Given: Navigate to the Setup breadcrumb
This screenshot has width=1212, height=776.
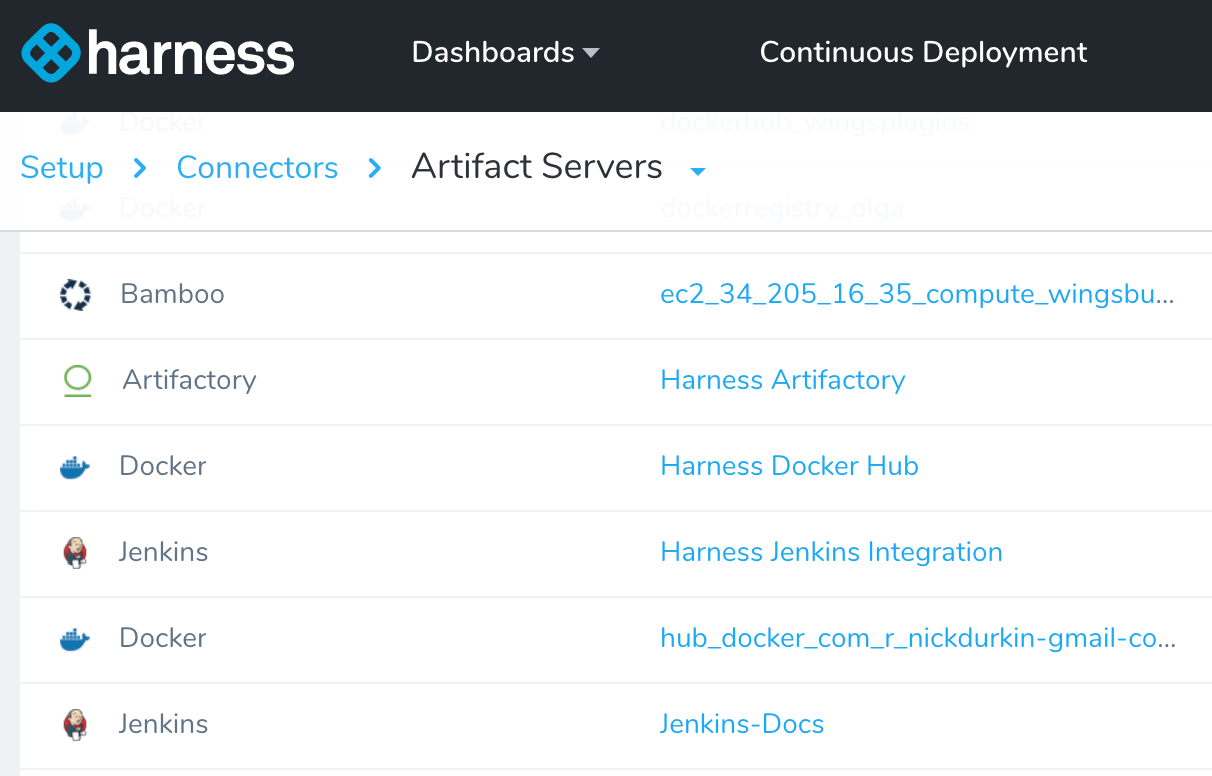Looking at the screenshot, I should (x=62, y=167).
